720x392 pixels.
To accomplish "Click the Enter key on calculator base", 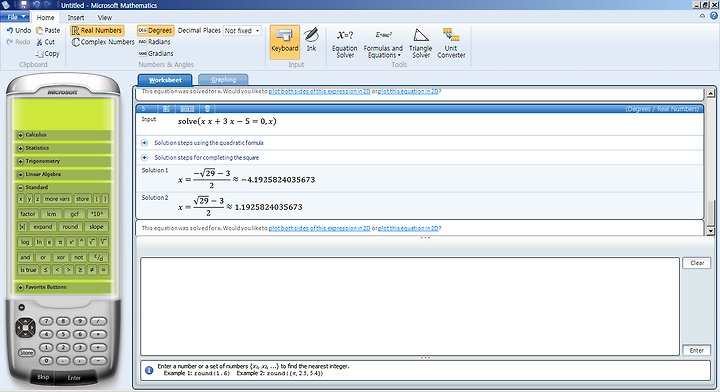I will point(74,378).
